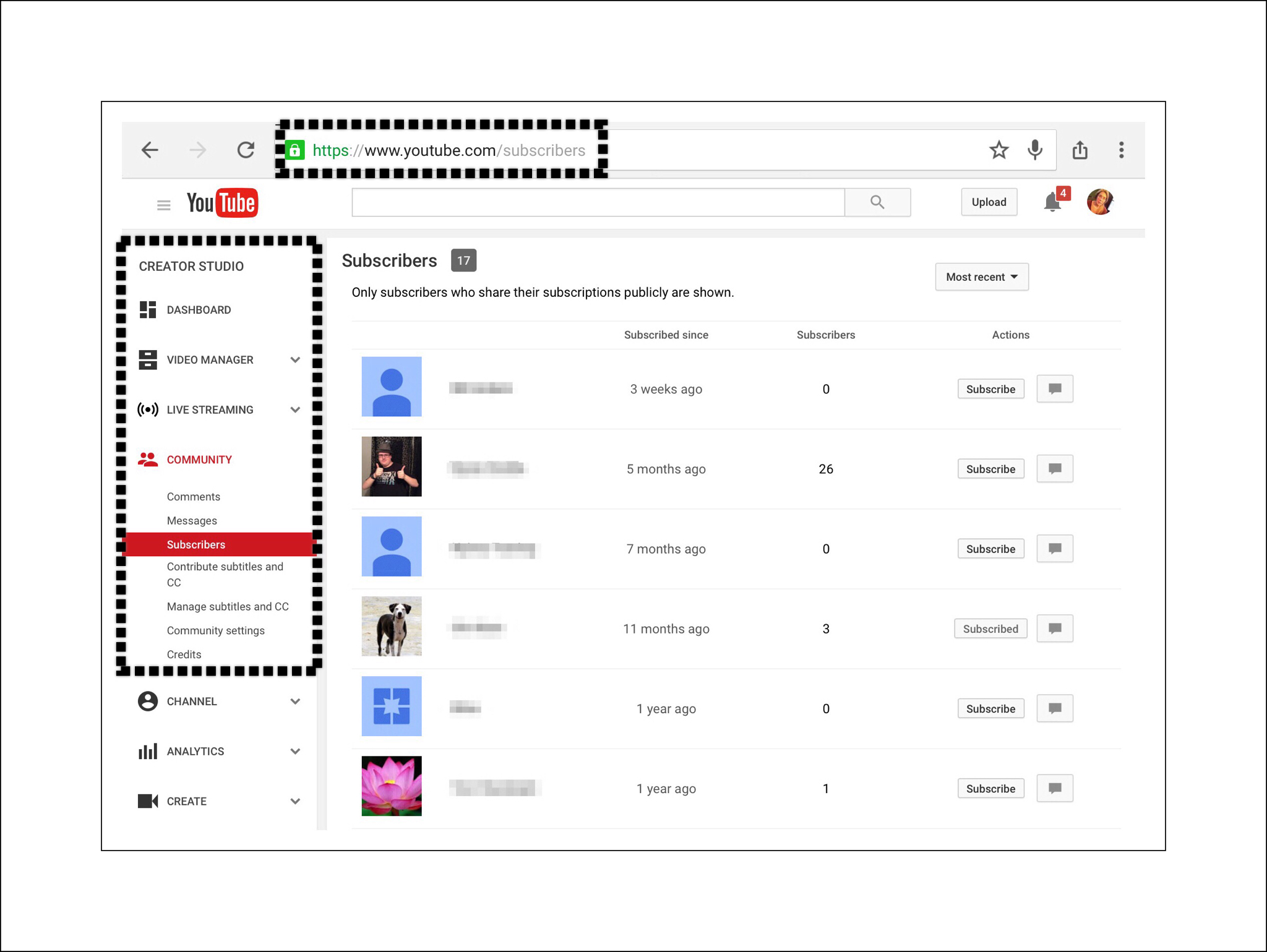1267x952 pixels.
Task: Expand the Analytics sidebar section
Action: (x=295, y=751)
